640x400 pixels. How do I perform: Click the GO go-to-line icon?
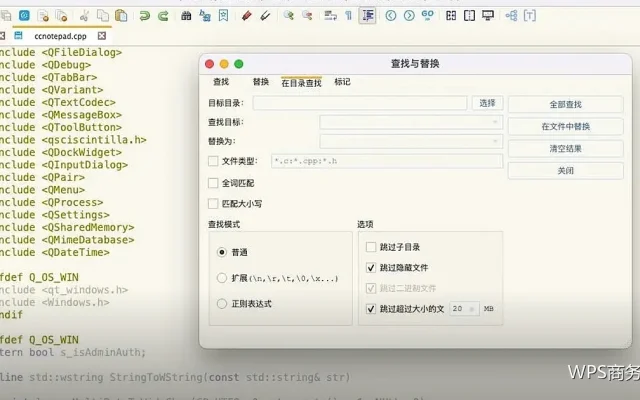click(427, 16)
